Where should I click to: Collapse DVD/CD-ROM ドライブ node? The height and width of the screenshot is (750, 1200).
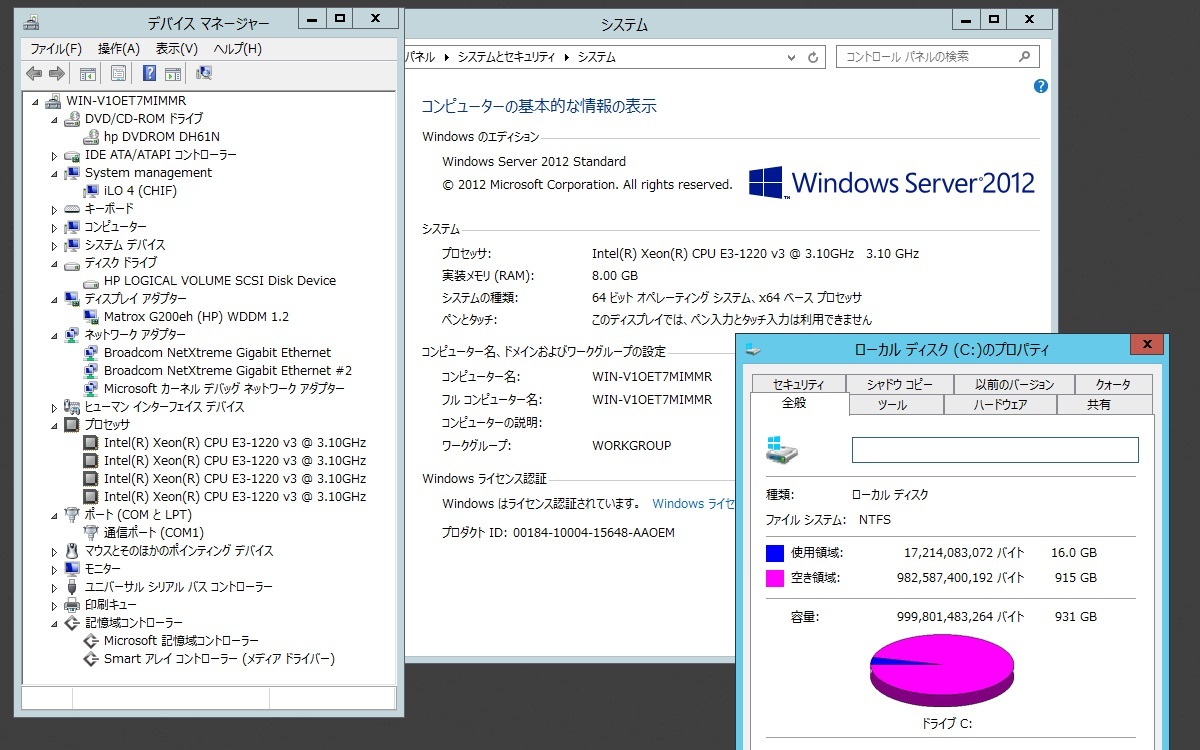54,119
